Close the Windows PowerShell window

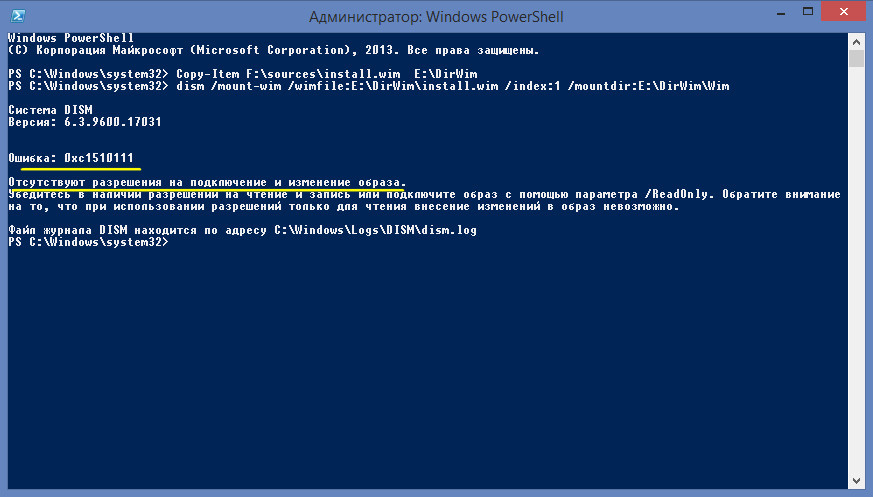843,12
